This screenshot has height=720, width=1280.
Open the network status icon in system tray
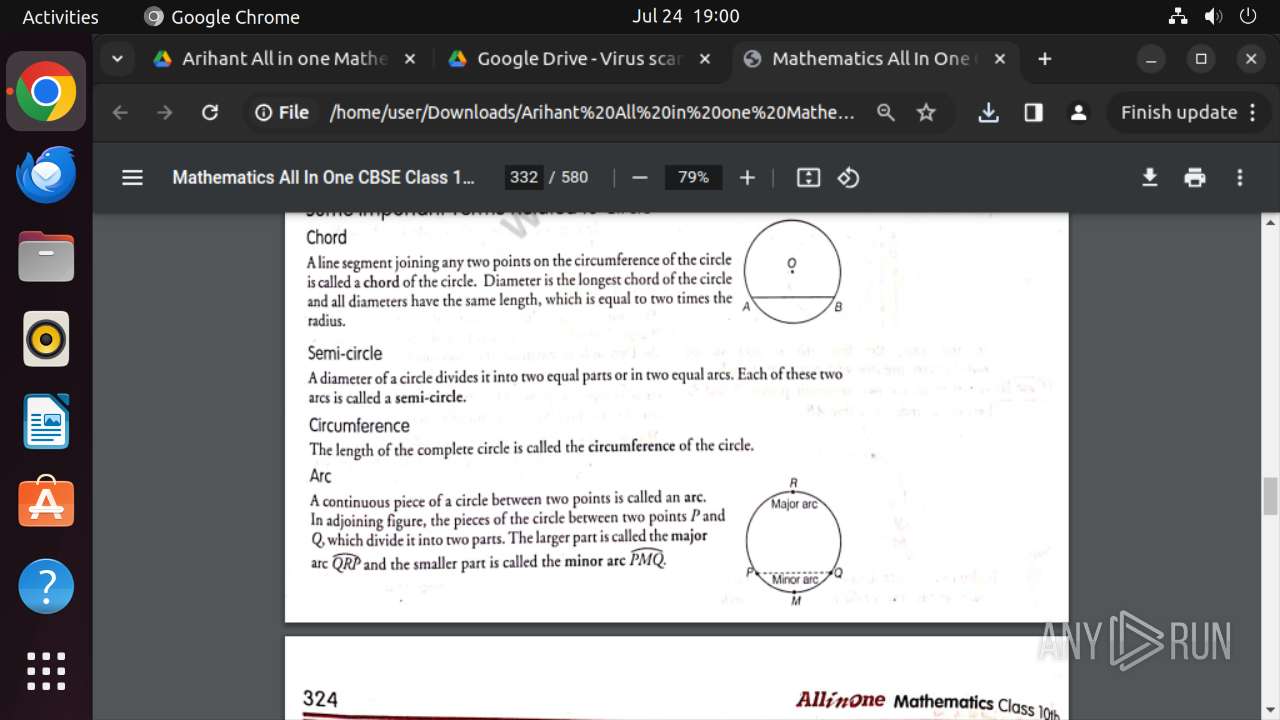tap(1178, 16)
